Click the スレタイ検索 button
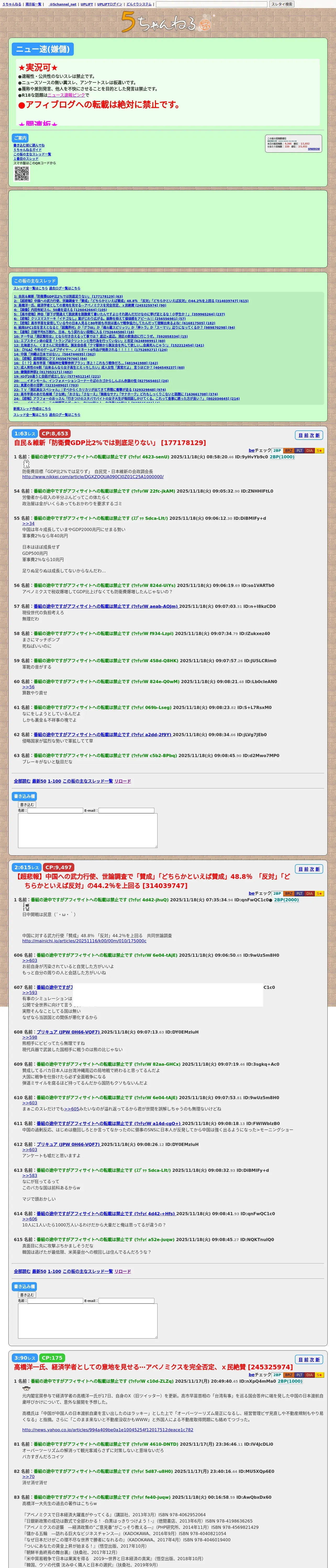Viewport: 336px width, 1568px height. click(x=282, y=4)
